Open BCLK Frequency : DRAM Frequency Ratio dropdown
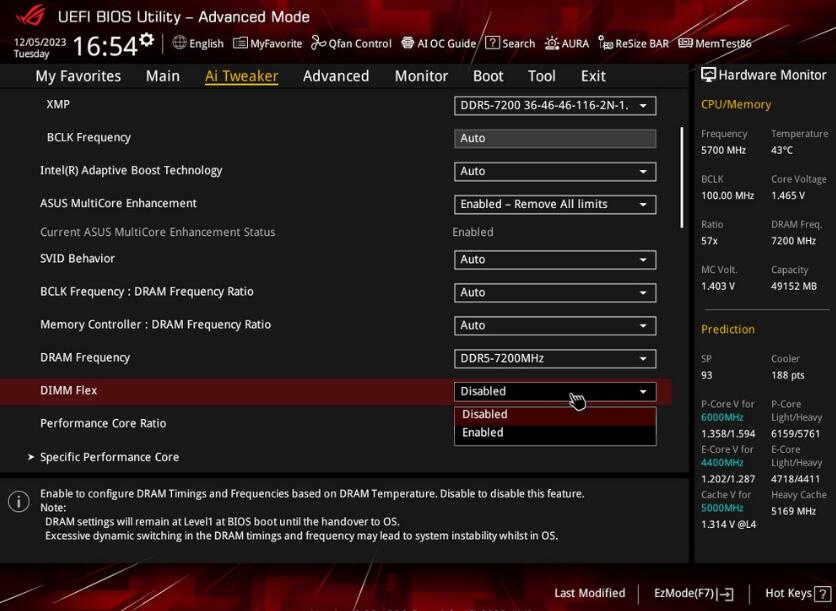 point(555,293)
